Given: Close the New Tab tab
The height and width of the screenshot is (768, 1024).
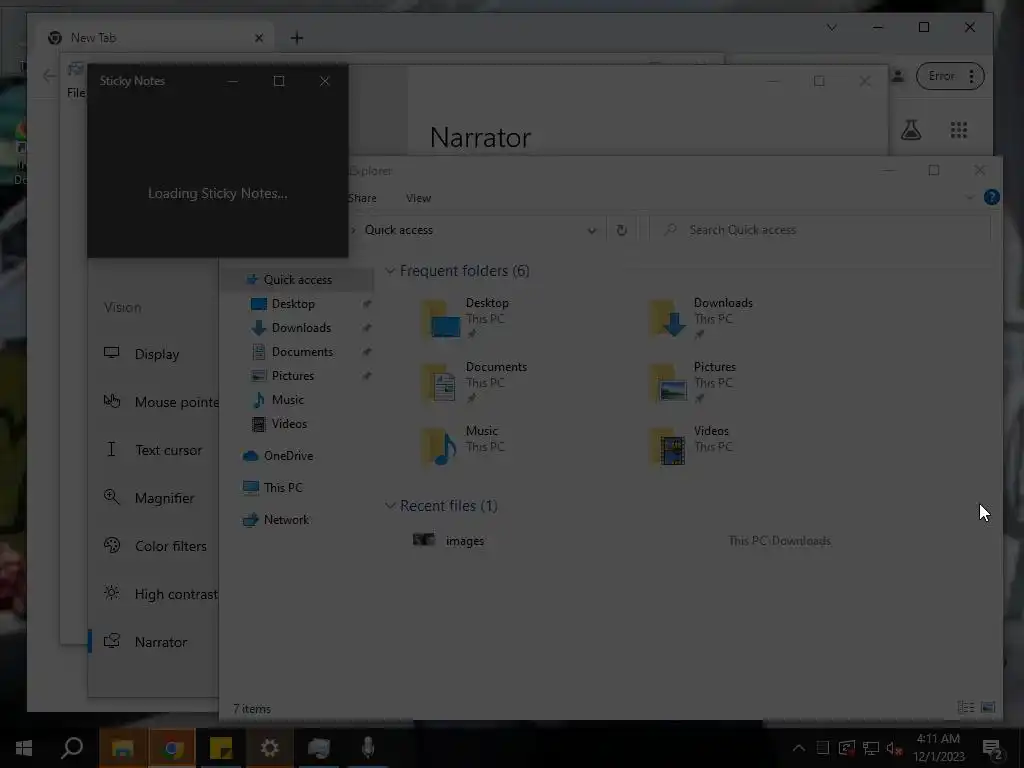Looking at the screenshot, I should [259, 38].
